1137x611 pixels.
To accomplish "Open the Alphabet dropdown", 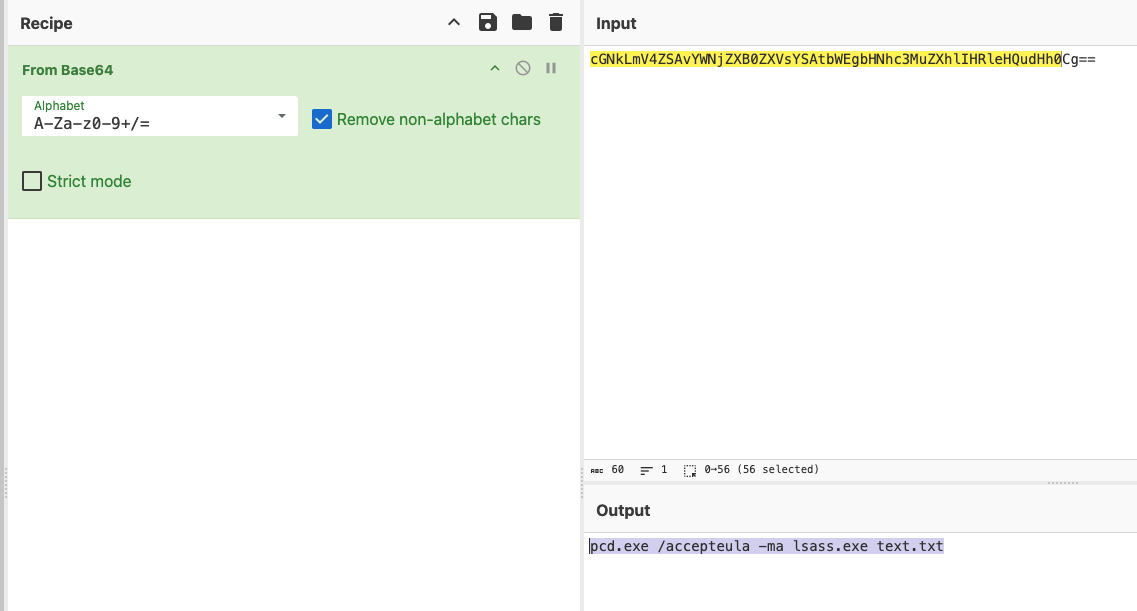I will point(160,116).
